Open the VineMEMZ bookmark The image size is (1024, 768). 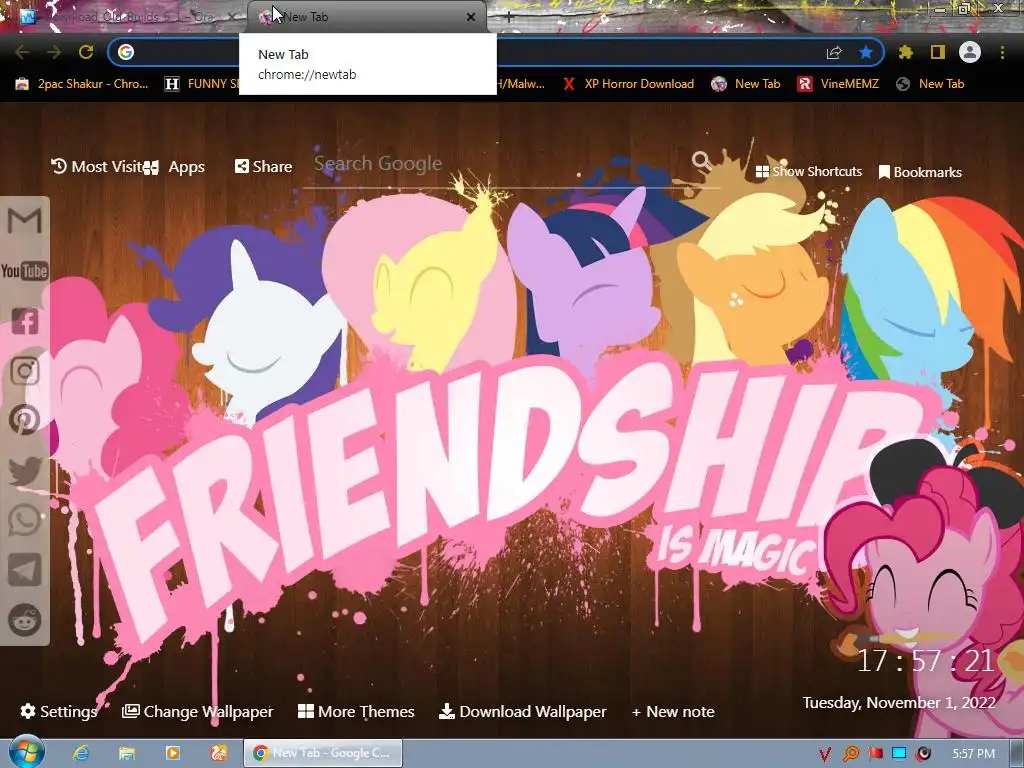pos(838,84)
